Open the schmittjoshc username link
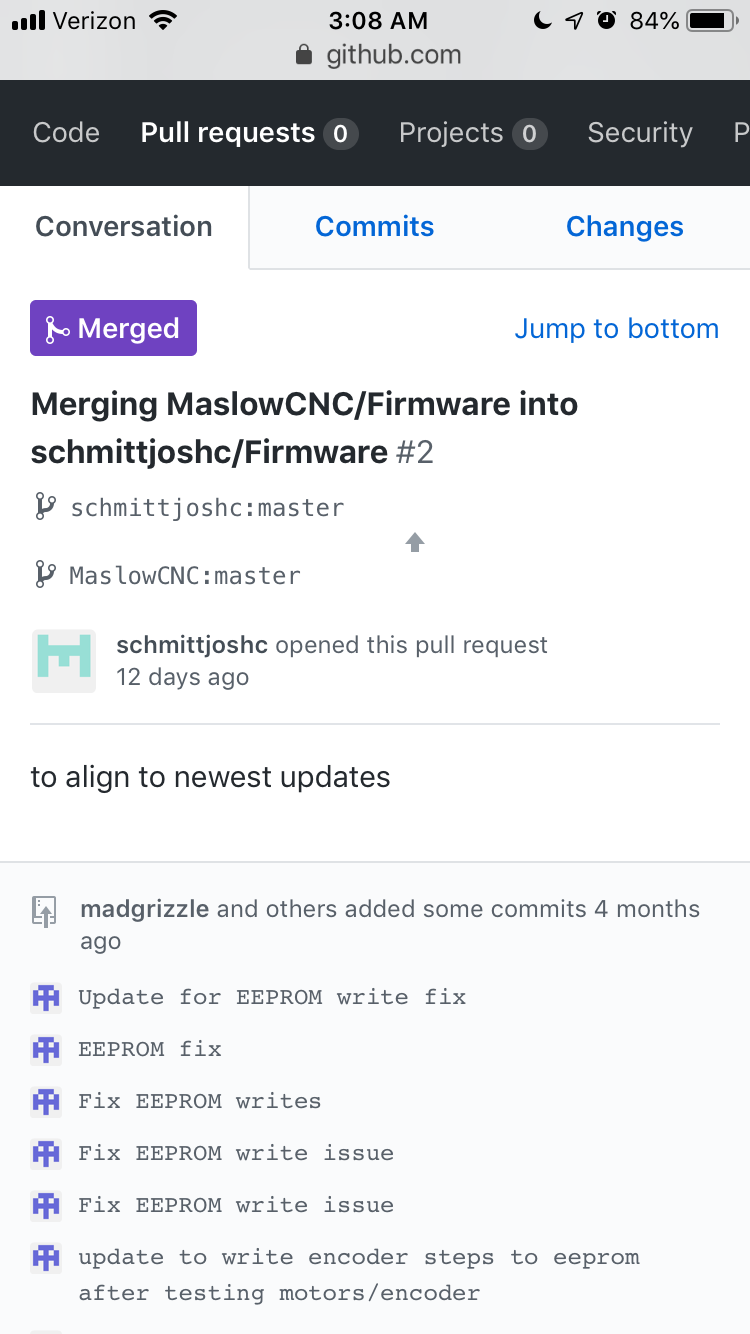Screen dimensions: 750x1334 tap(192, 645)
